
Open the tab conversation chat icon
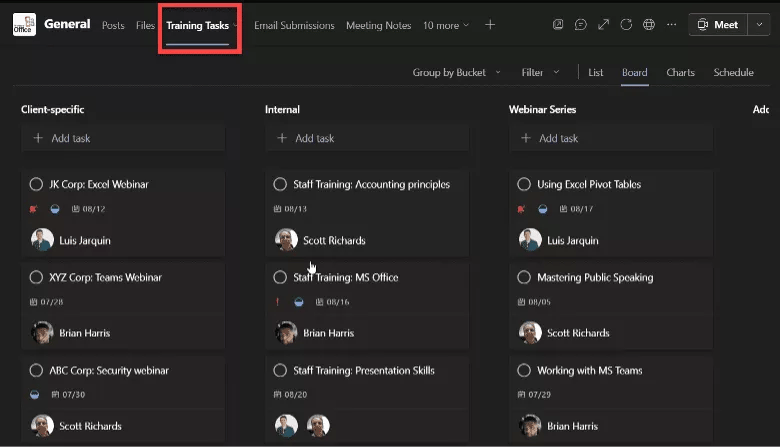tap(581, 24)
